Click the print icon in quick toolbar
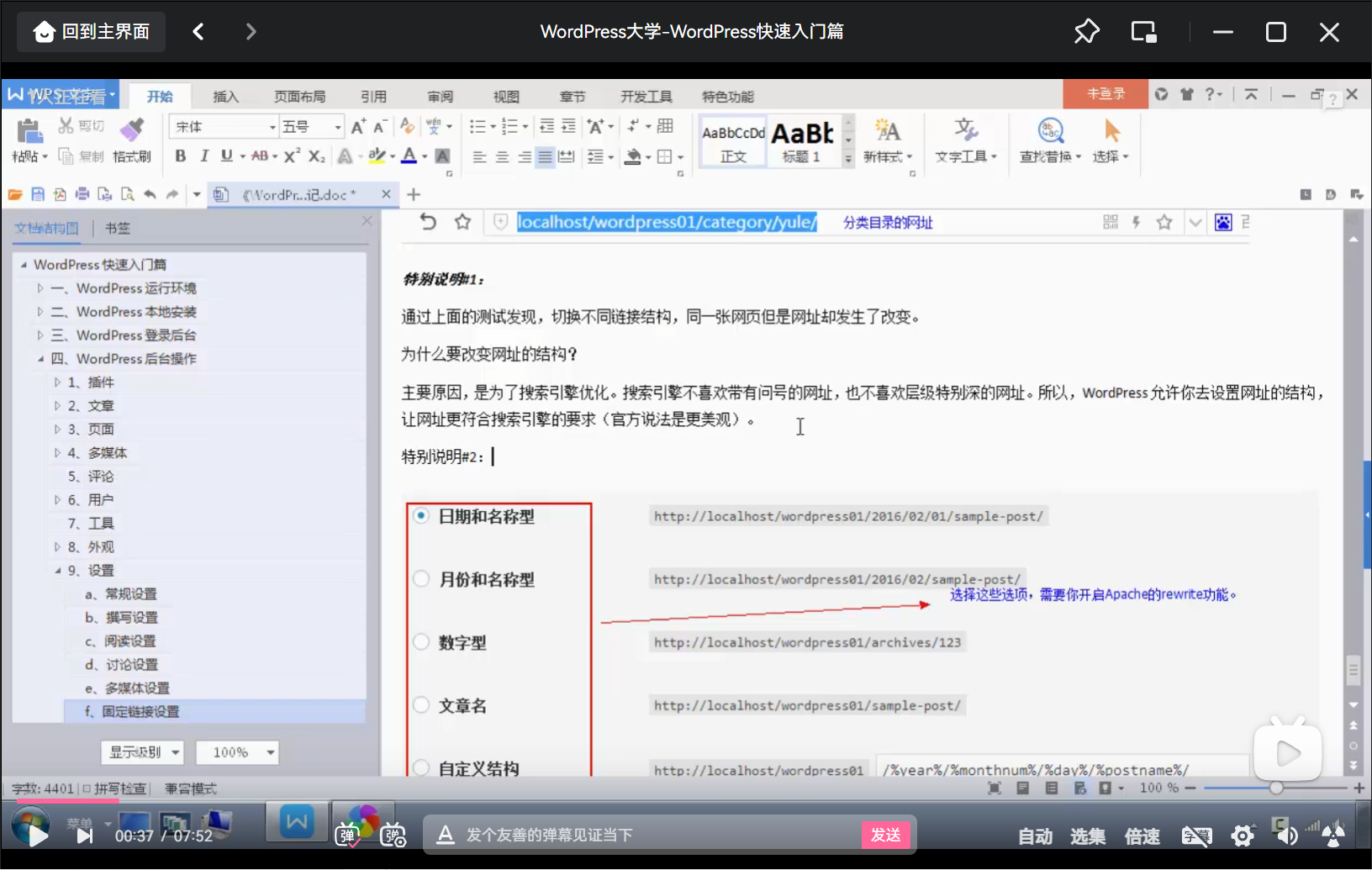Viewport: 1372px width, 870px height. pyautogui.click(x=82, y=195)
